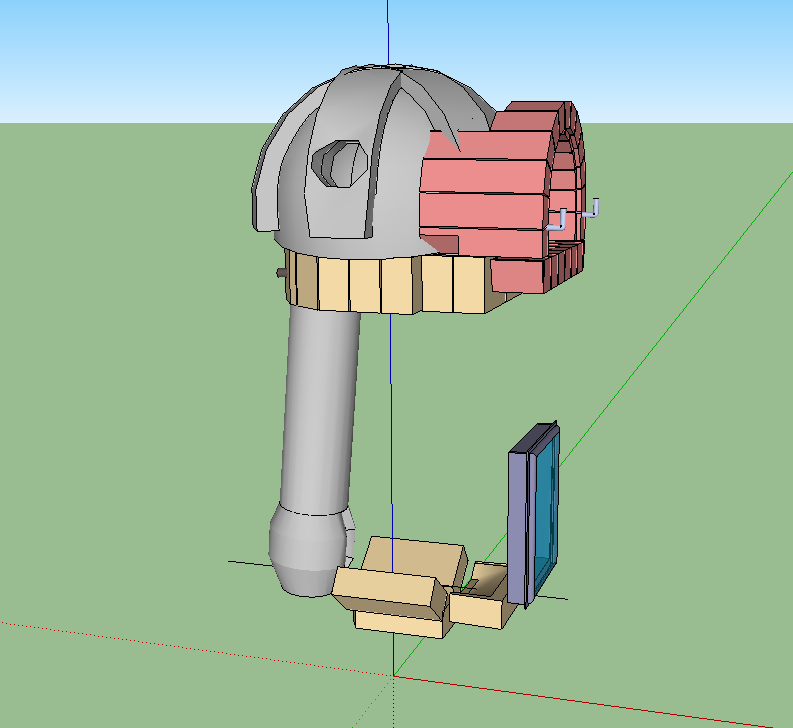Click the axes origin point

point(394,676)
